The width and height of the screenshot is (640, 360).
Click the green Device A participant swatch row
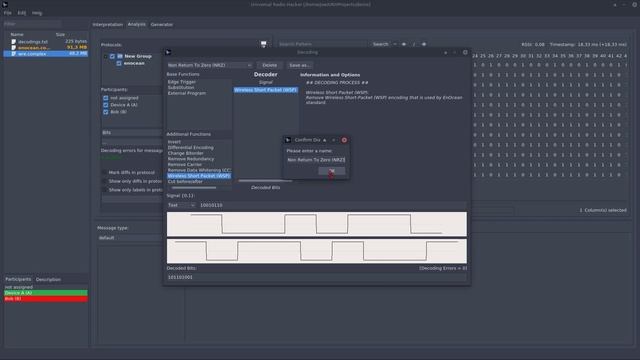tap(46, 293)
